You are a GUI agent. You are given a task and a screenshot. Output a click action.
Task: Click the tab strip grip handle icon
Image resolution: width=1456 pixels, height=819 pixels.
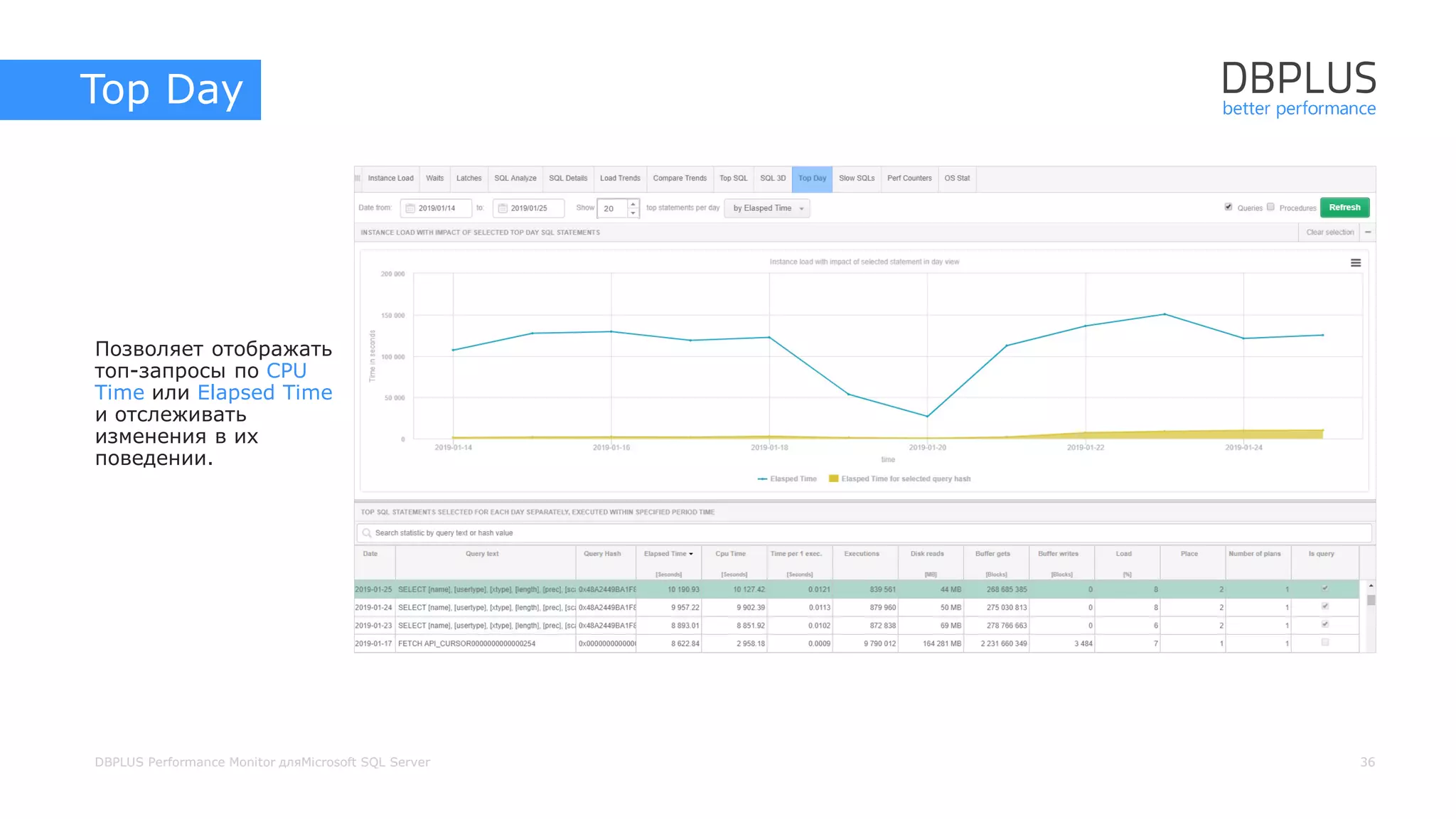click(x=358, y=178)
